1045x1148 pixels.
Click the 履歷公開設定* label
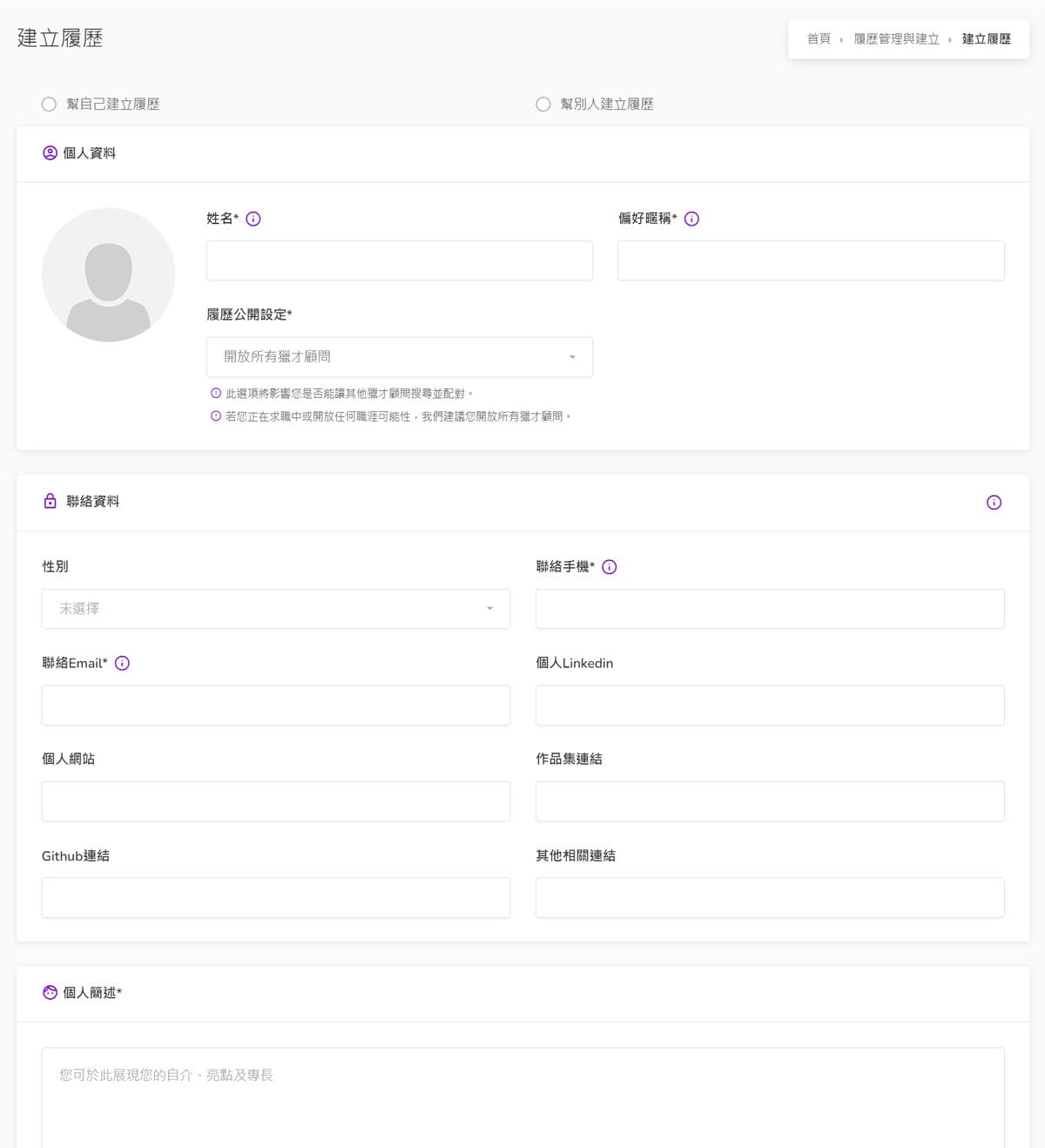click(x=250, y=314)
